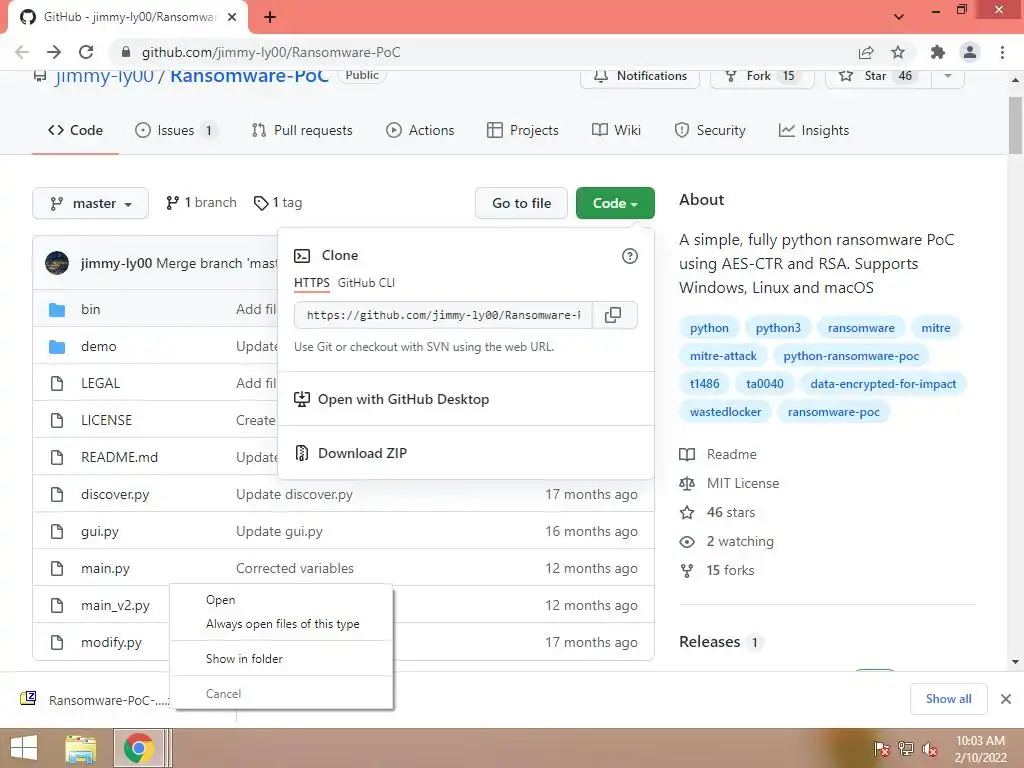The width and height of the screenshot is (1024, 768).
Task: Open the Readme link in About
Action: pyautogui.click(x=731, y=454)
